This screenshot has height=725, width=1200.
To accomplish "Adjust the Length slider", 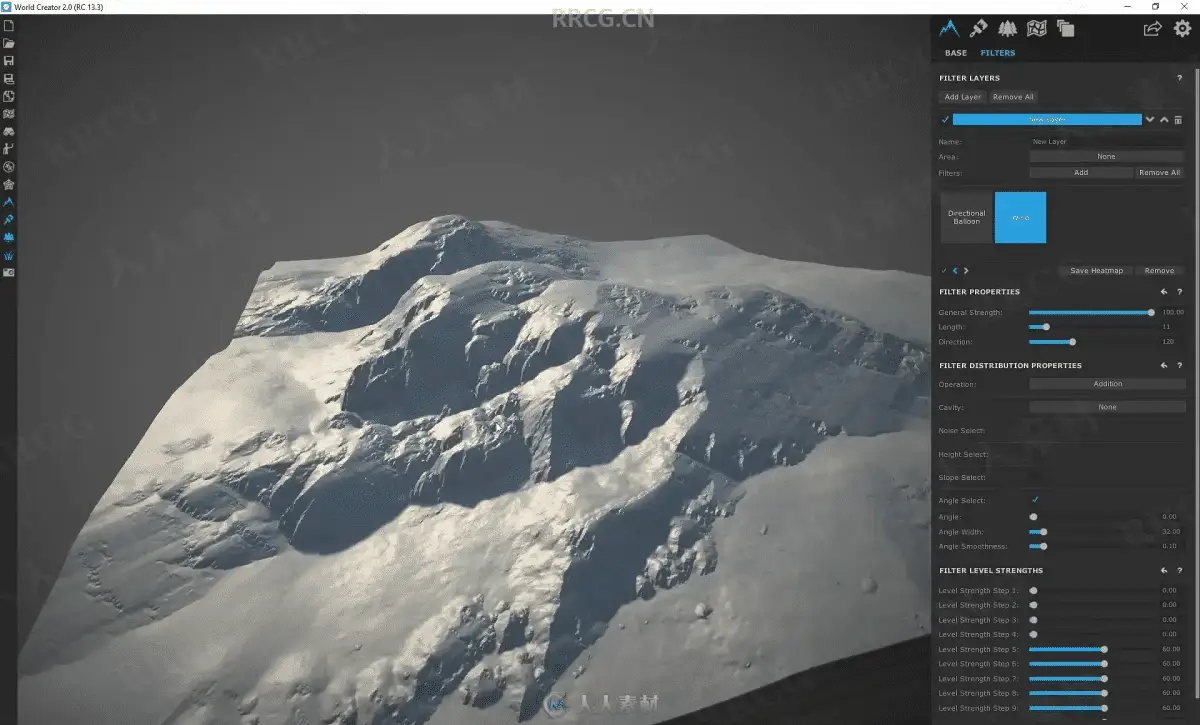I will tap(1092, 327).
